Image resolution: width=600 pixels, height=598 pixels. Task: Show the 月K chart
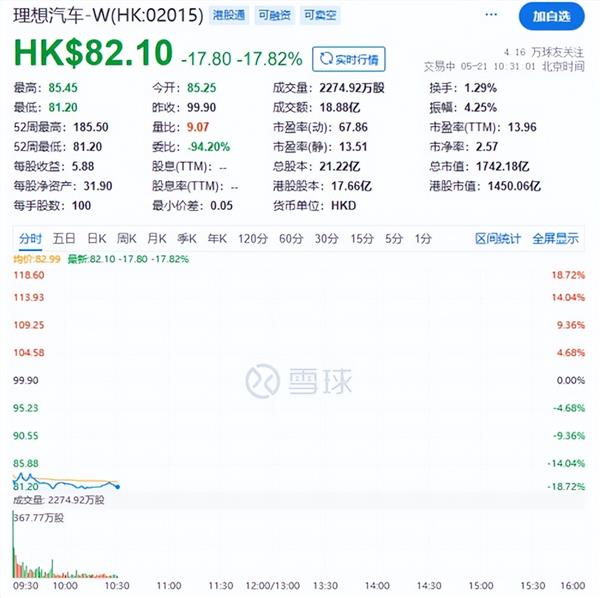156,238
